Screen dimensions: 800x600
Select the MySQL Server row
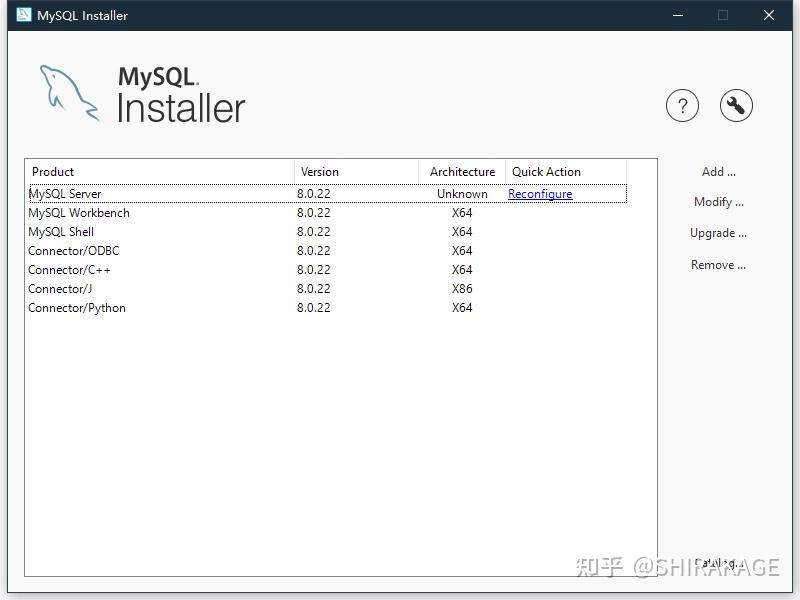click(x=150, y=194)
